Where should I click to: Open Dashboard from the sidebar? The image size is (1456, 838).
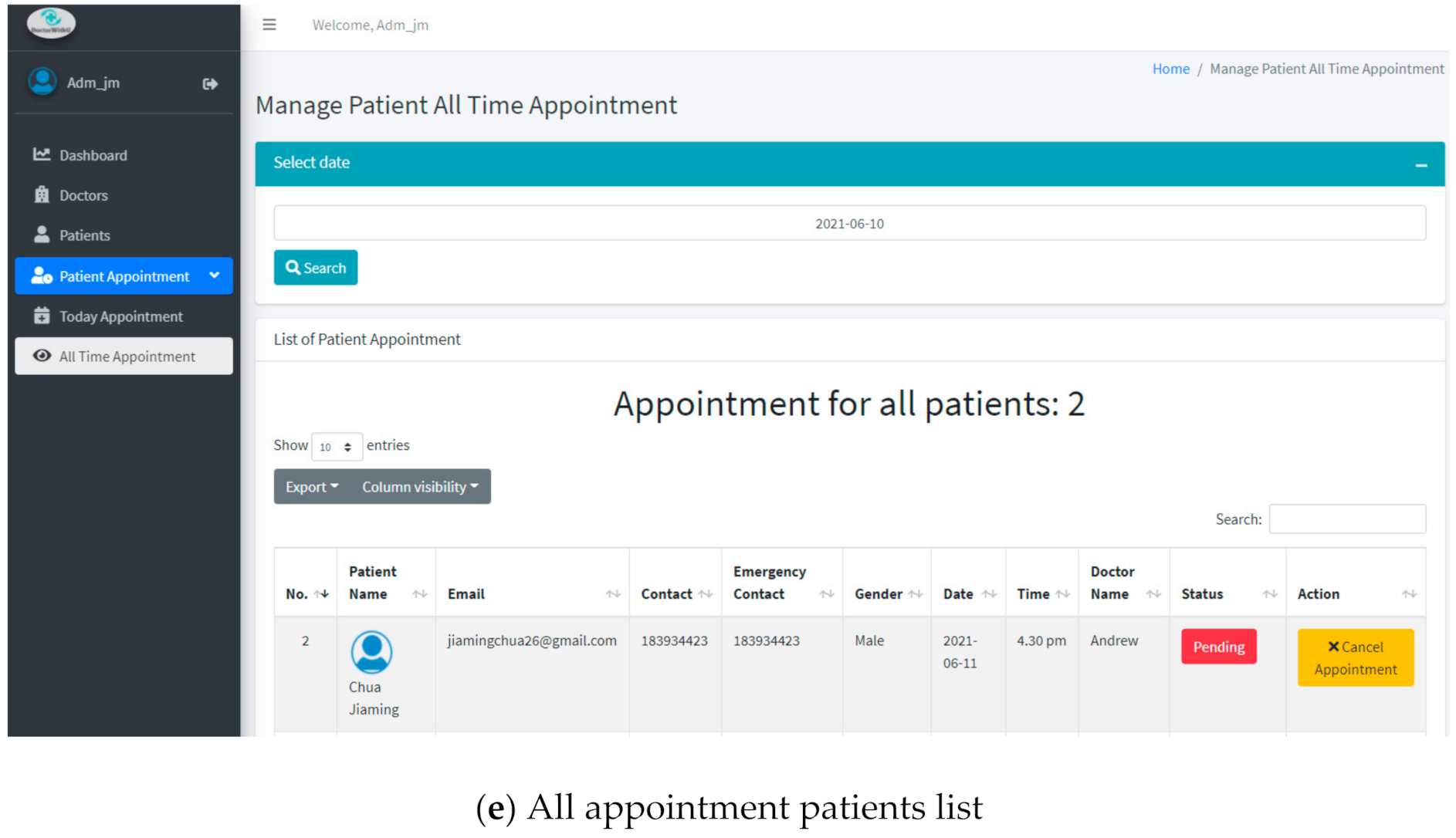[x=93, y=155]
